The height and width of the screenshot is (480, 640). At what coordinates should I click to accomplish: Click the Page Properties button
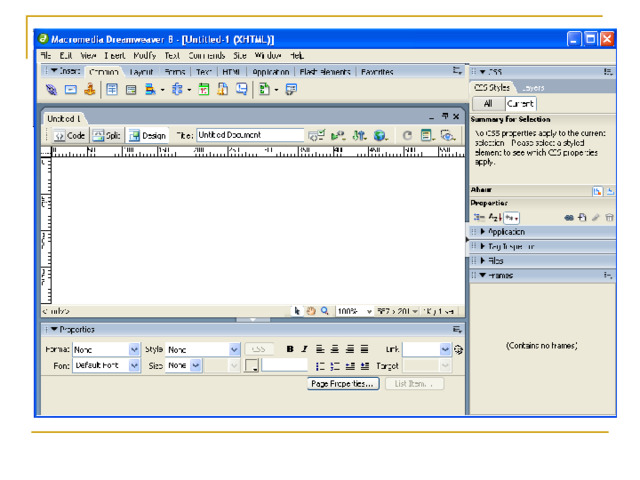pos(343,384)
